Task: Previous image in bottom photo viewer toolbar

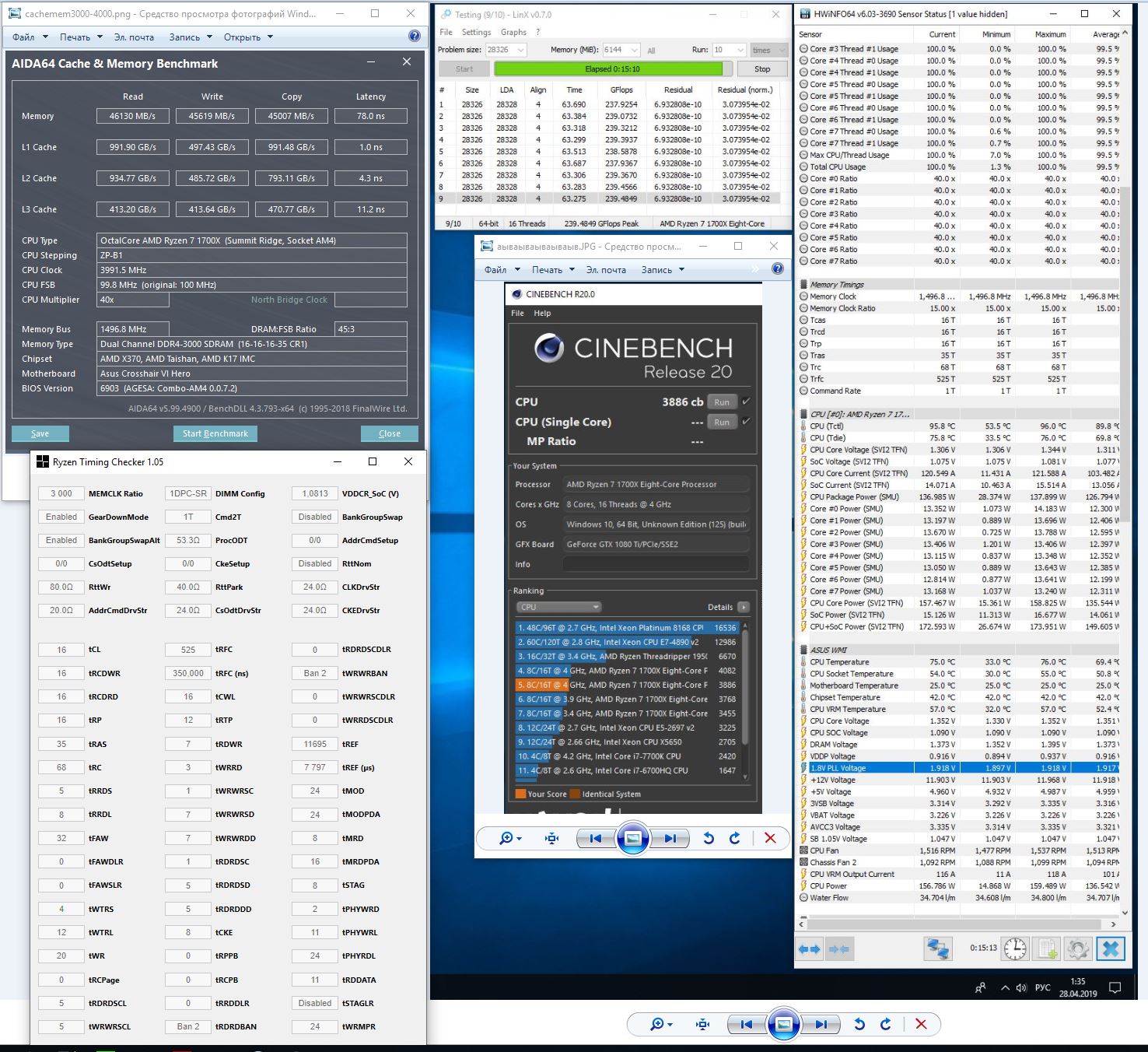Action: pos(746,1024)
